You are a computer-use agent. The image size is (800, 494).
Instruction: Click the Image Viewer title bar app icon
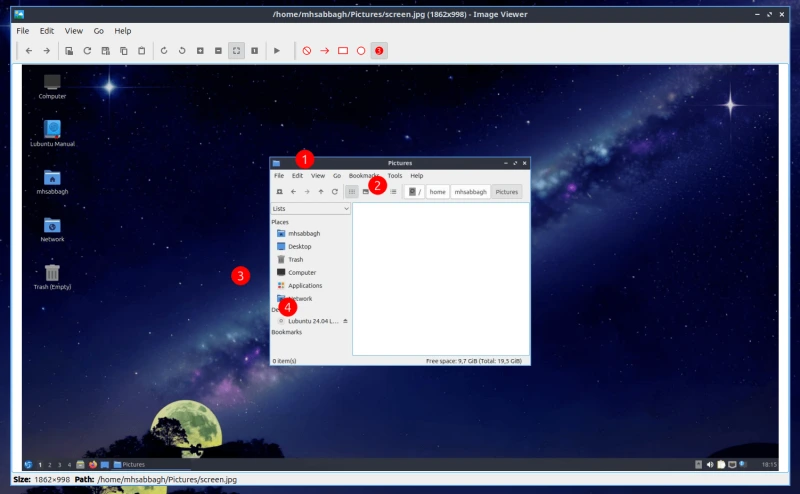[x=19, y=14]
